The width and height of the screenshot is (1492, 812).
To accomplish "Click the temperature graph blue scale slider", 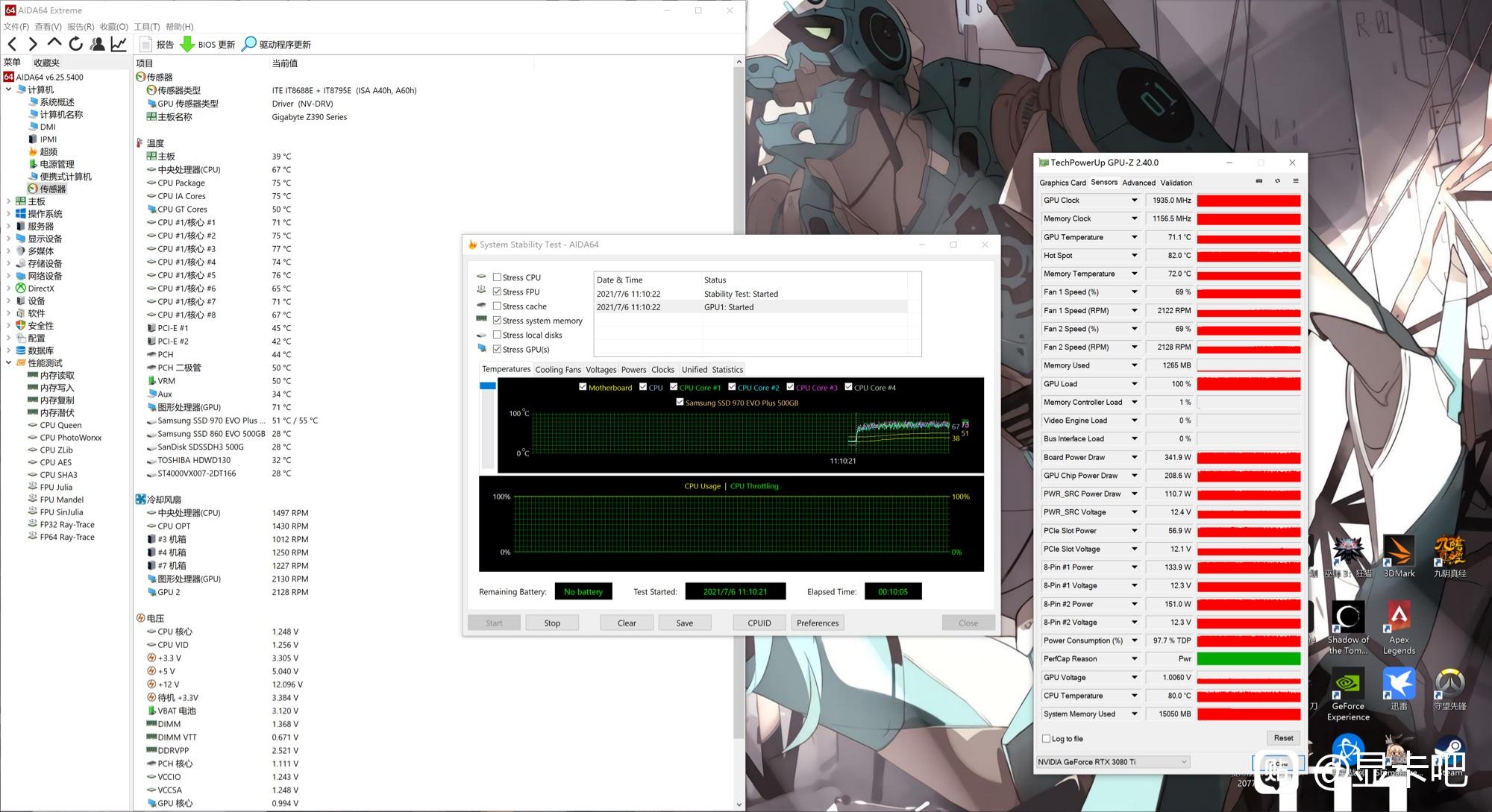I will 488,385.
